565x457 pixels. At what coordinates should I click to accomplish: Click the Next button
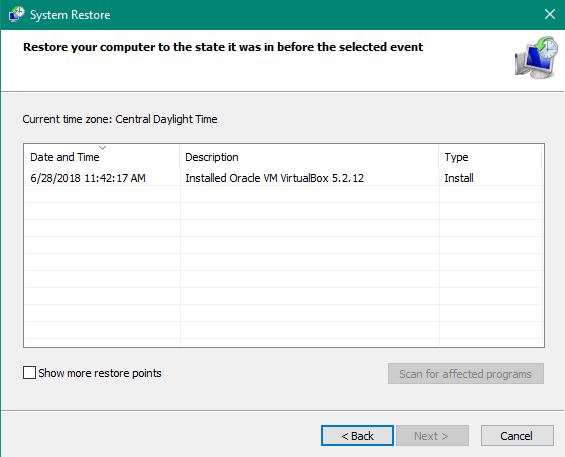coord(432,436)
